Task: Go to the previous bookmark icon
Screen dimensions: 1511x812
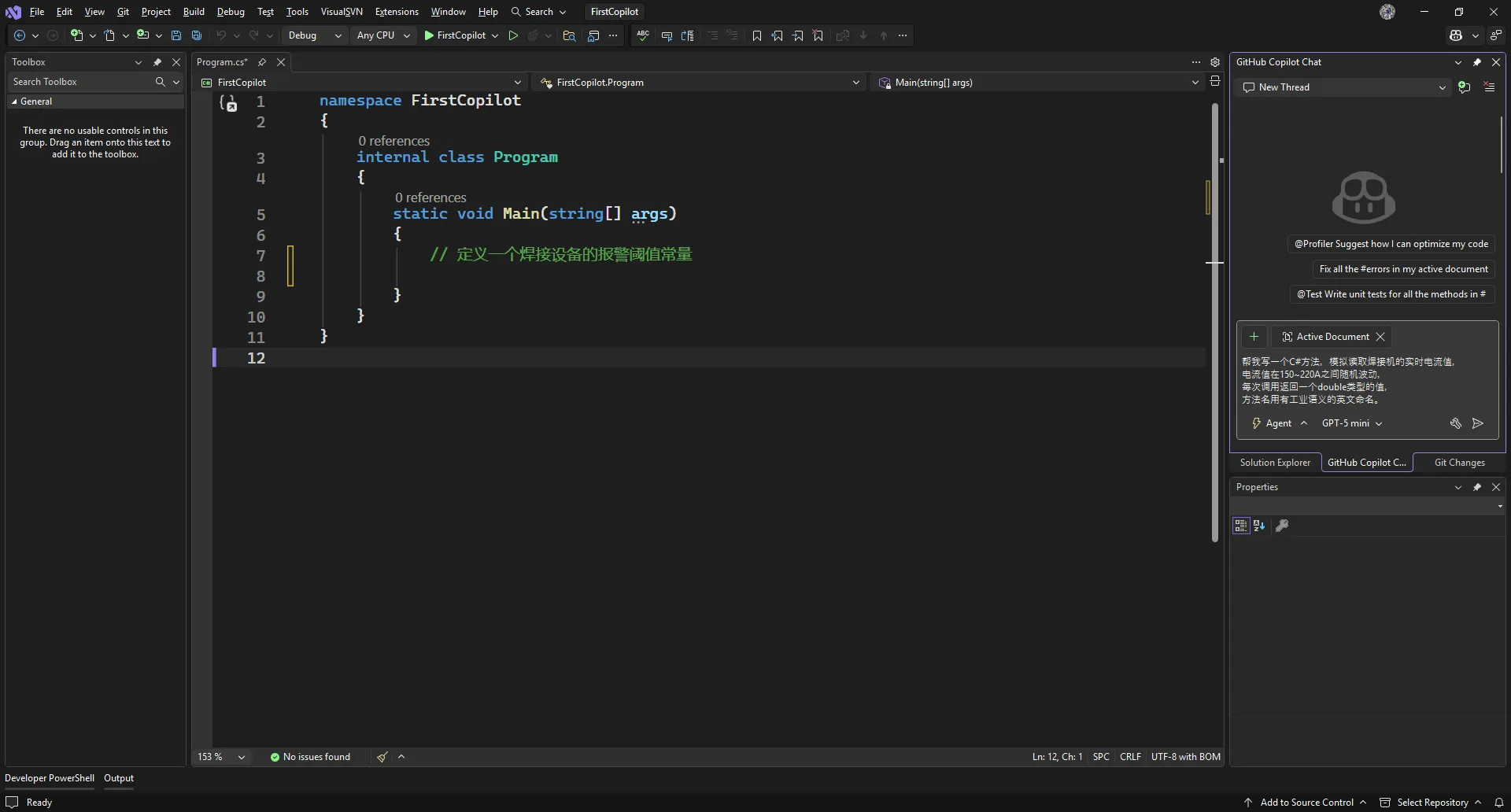Action: coord(778,35)
